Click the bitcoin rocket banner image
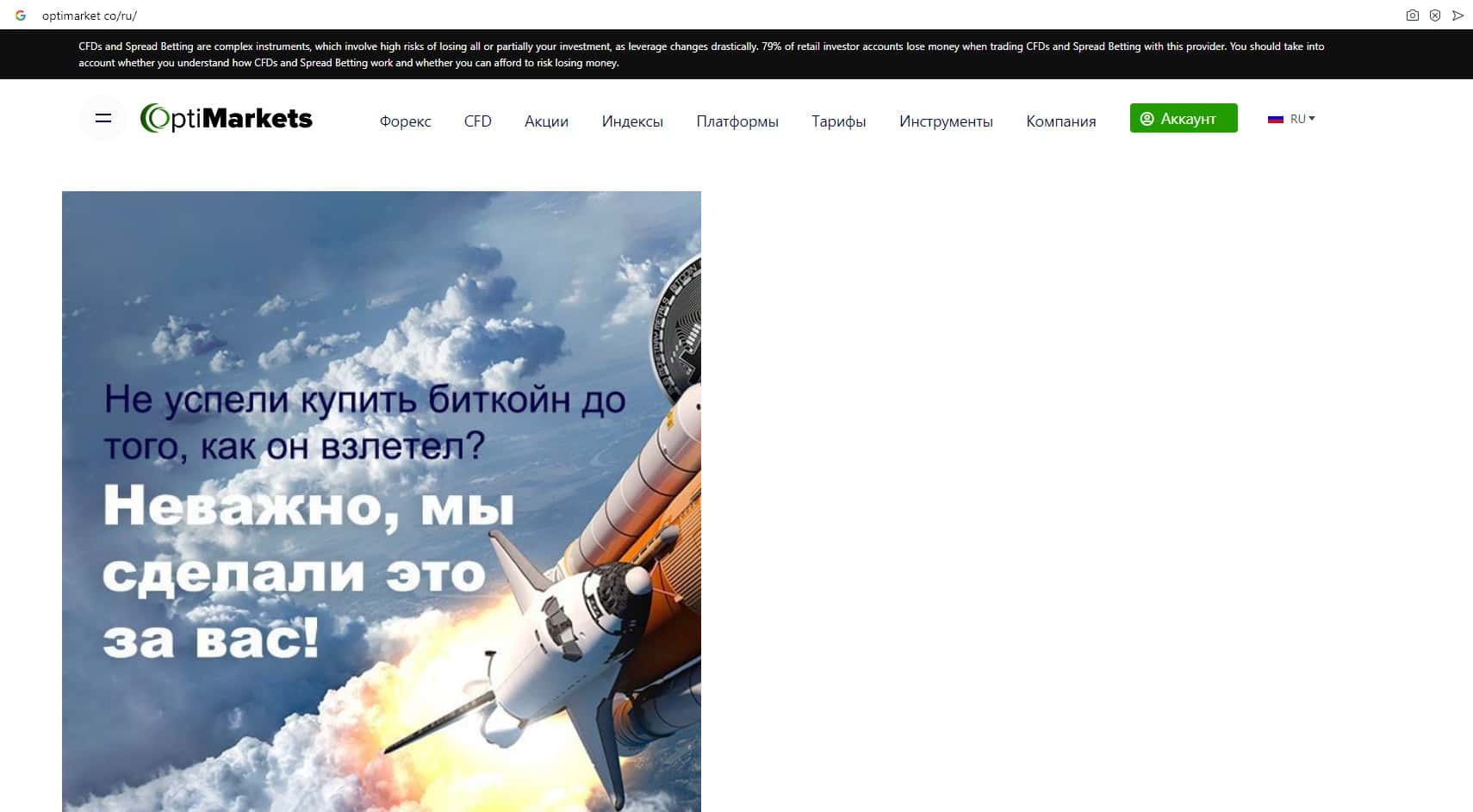Image resolution: width=1473 pixels, height=812 pixels. [x=382, y=501]
